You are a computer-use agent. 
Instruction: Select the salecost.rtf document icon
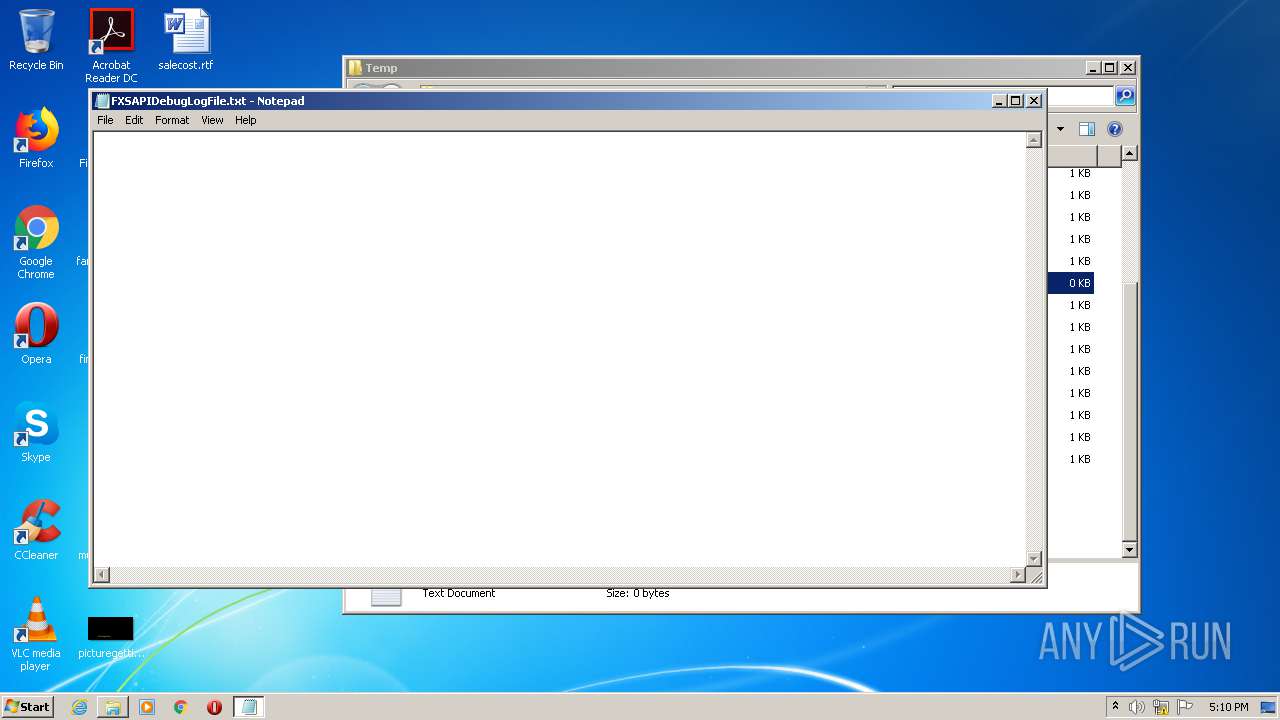(186, 40)
